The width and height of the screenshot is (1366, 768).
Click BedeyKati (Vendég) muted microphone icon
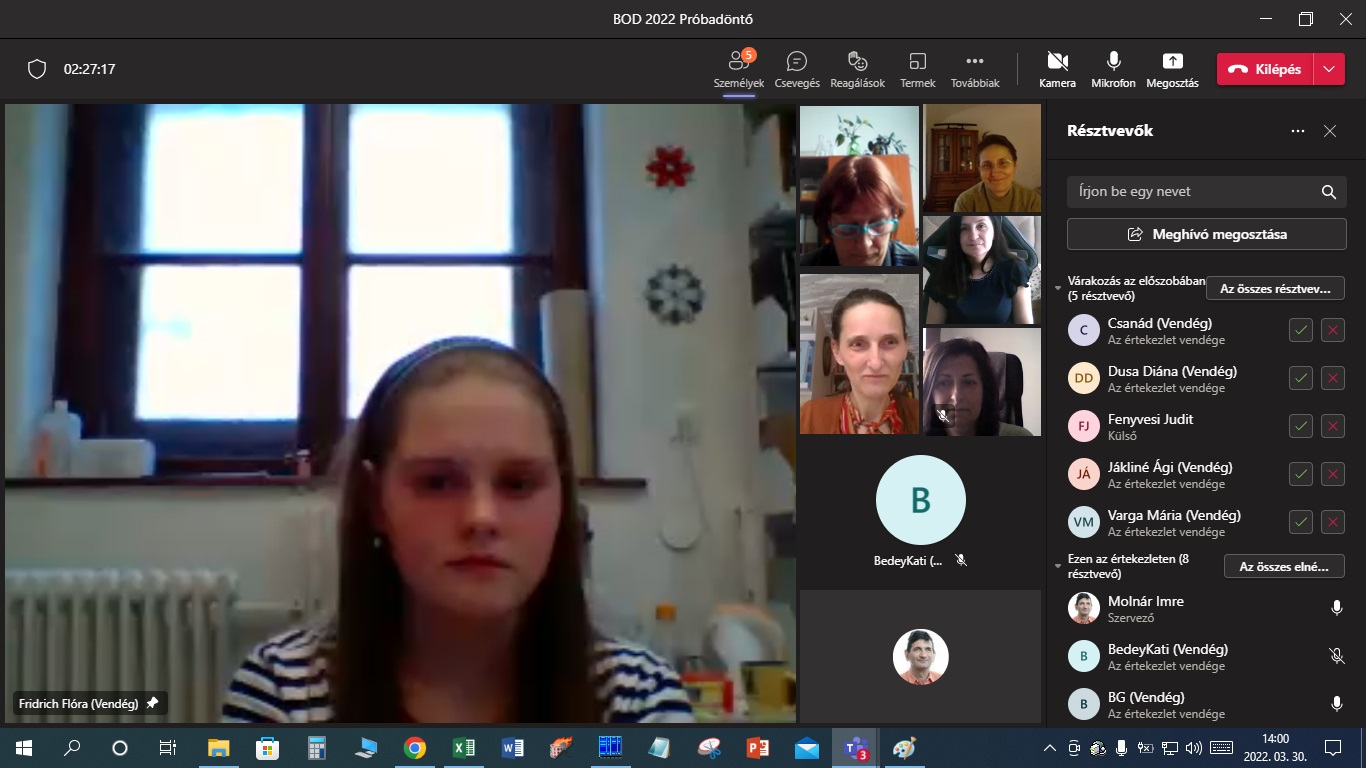[x=1337, y=656]
